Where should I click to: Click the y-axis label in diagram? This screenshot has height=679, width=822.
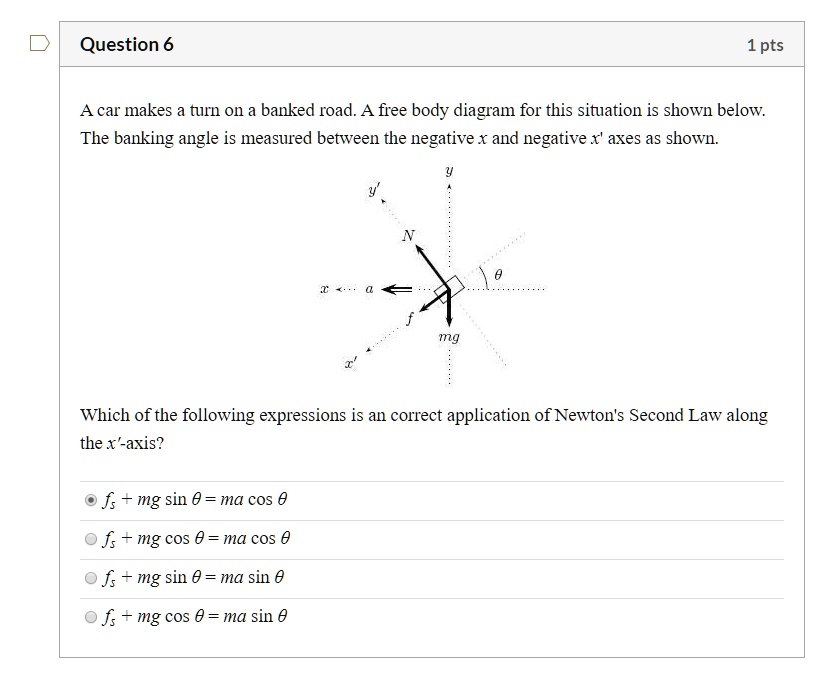pyautogui.click(x=447, y=171)
